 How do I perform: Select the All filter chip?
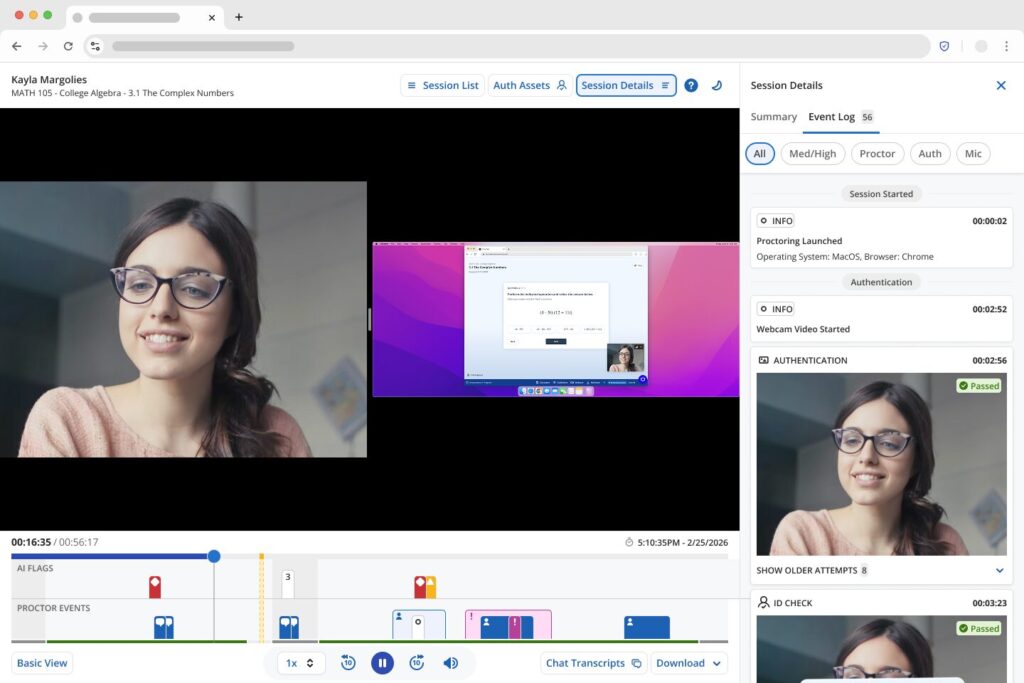point(760,153)
